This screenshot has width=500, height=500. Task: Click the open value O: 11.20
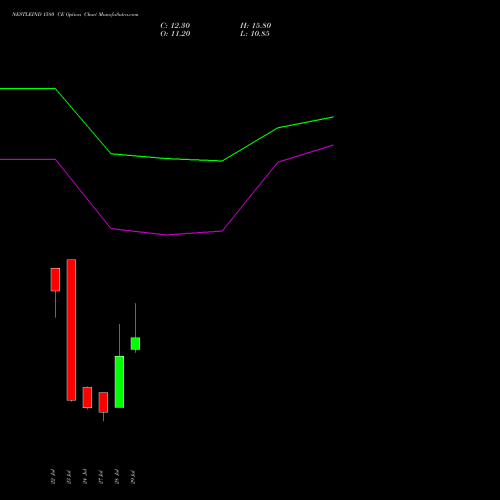click(175, 34)
